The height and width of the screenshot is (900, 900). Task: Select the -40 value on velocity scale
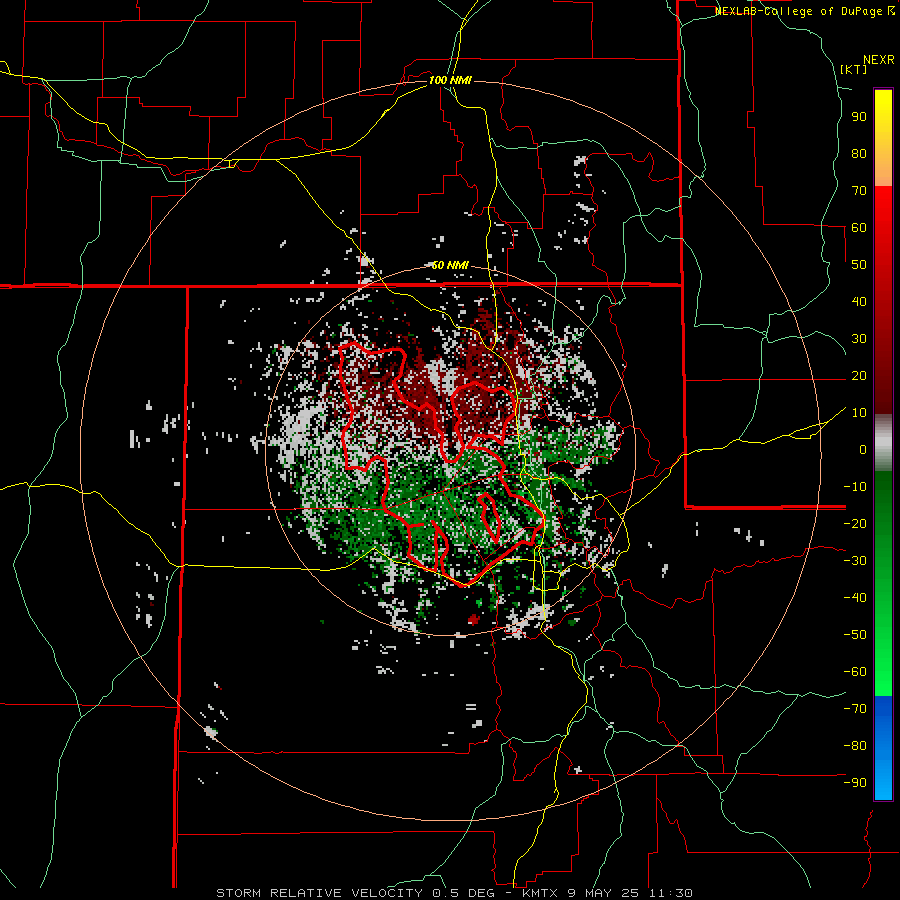click(x=855, y=598)
